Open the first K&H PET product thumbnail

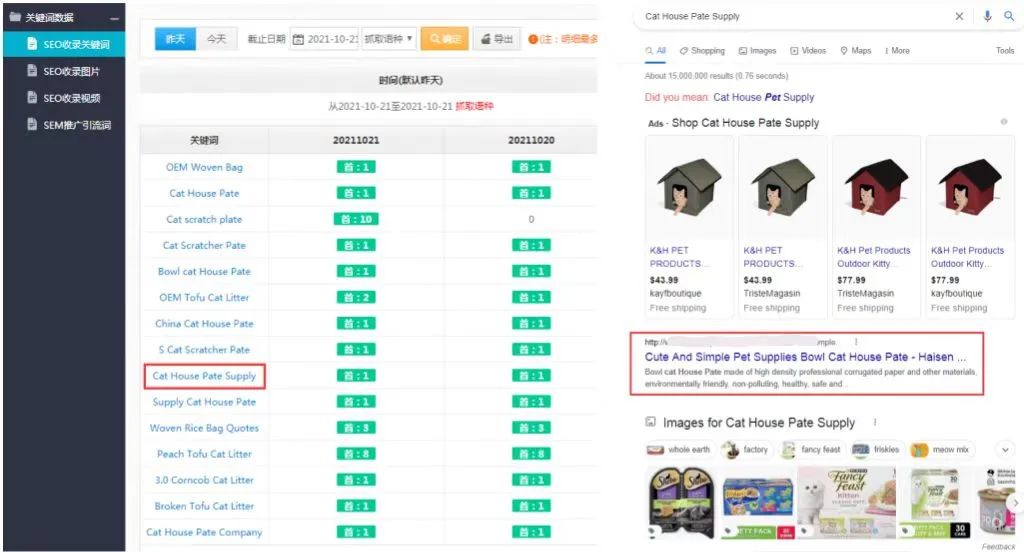[x=689, y=187]
